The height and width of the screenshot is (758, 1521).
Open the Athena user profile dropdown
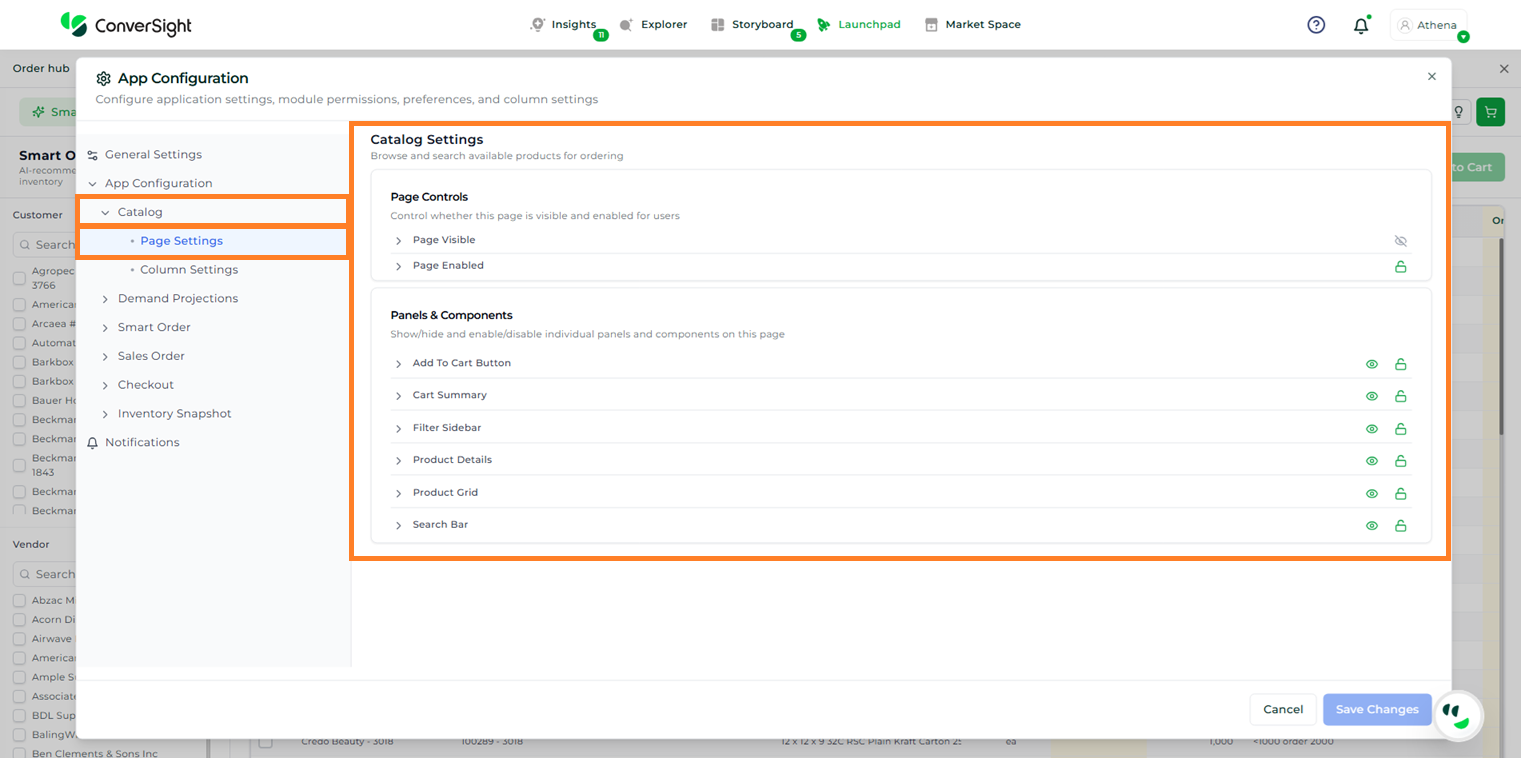point(1428,25)
